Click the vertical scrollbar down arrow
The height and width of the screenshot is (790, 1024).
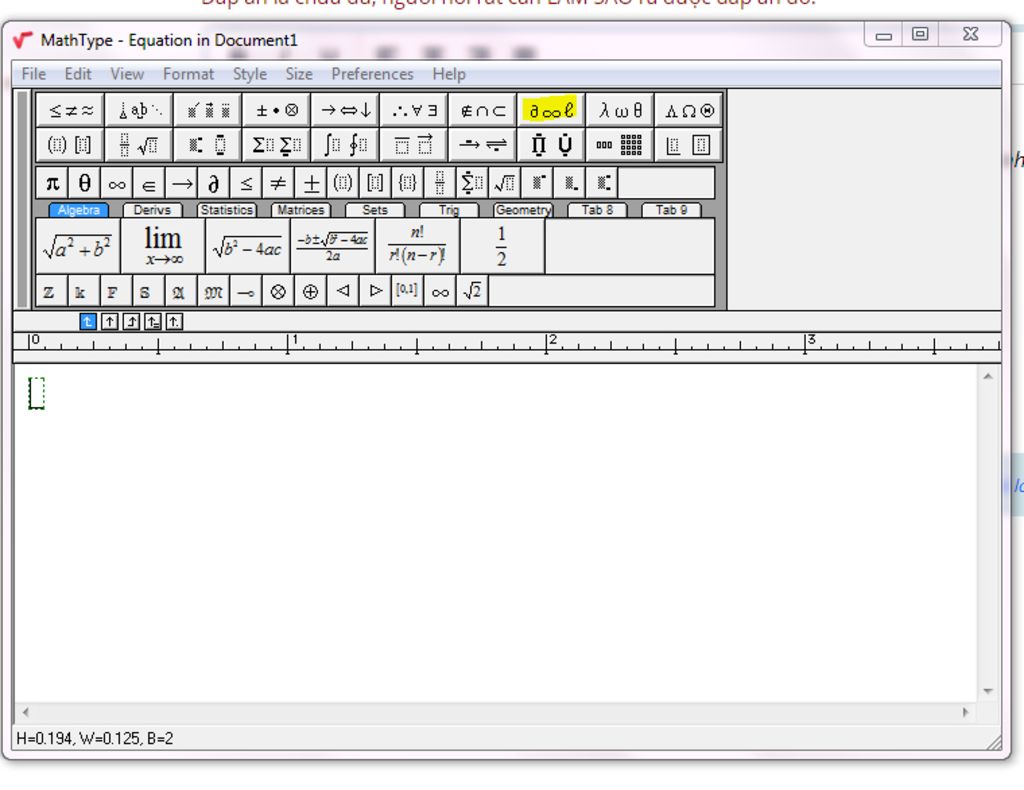[x=987, y=691]
